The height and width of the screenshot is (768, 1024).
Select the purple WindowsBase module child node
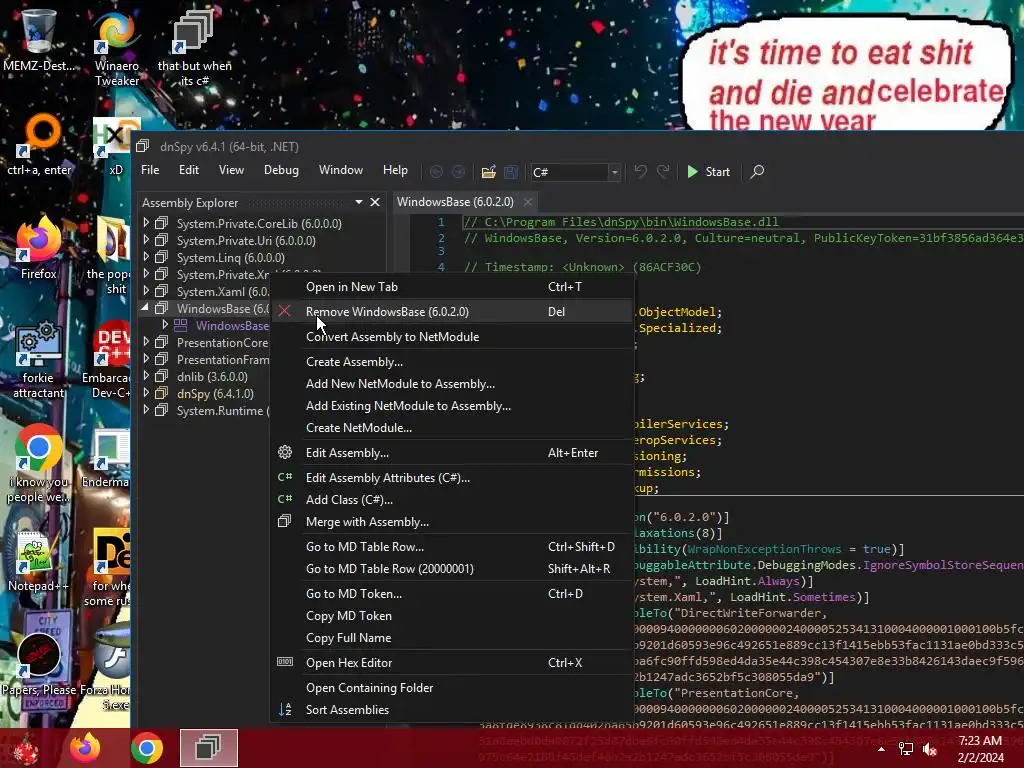(x=232, y=325)
